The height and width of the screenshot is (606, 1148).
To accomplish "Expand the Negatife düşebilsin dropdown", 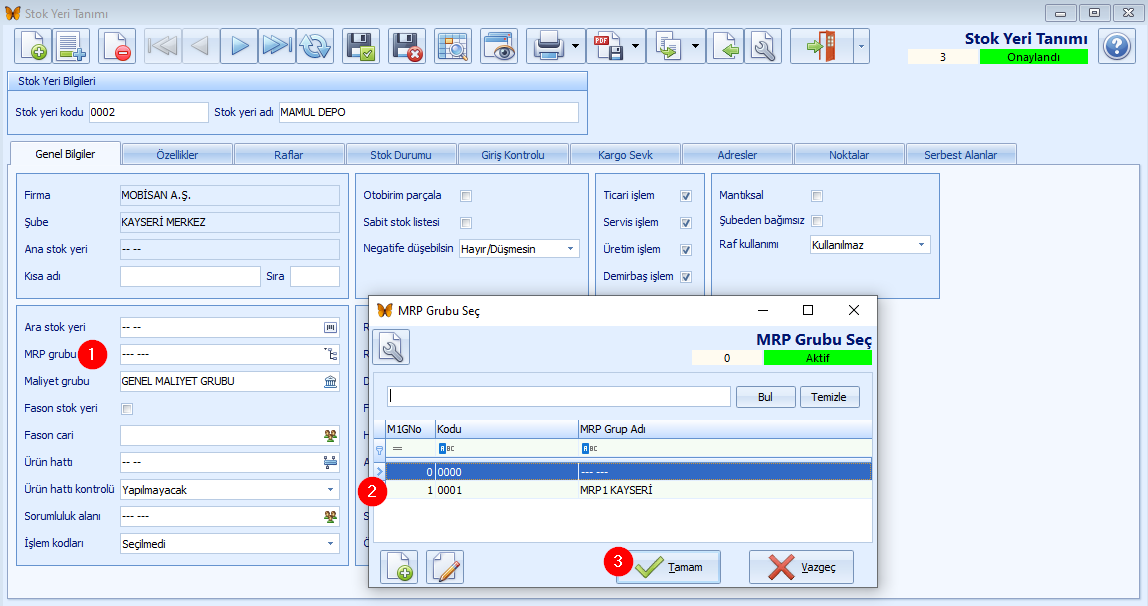I will click(x=519, y=249).
